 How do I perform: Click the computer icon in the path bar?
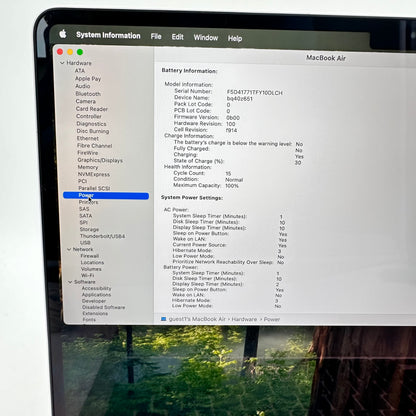(163, 319)
